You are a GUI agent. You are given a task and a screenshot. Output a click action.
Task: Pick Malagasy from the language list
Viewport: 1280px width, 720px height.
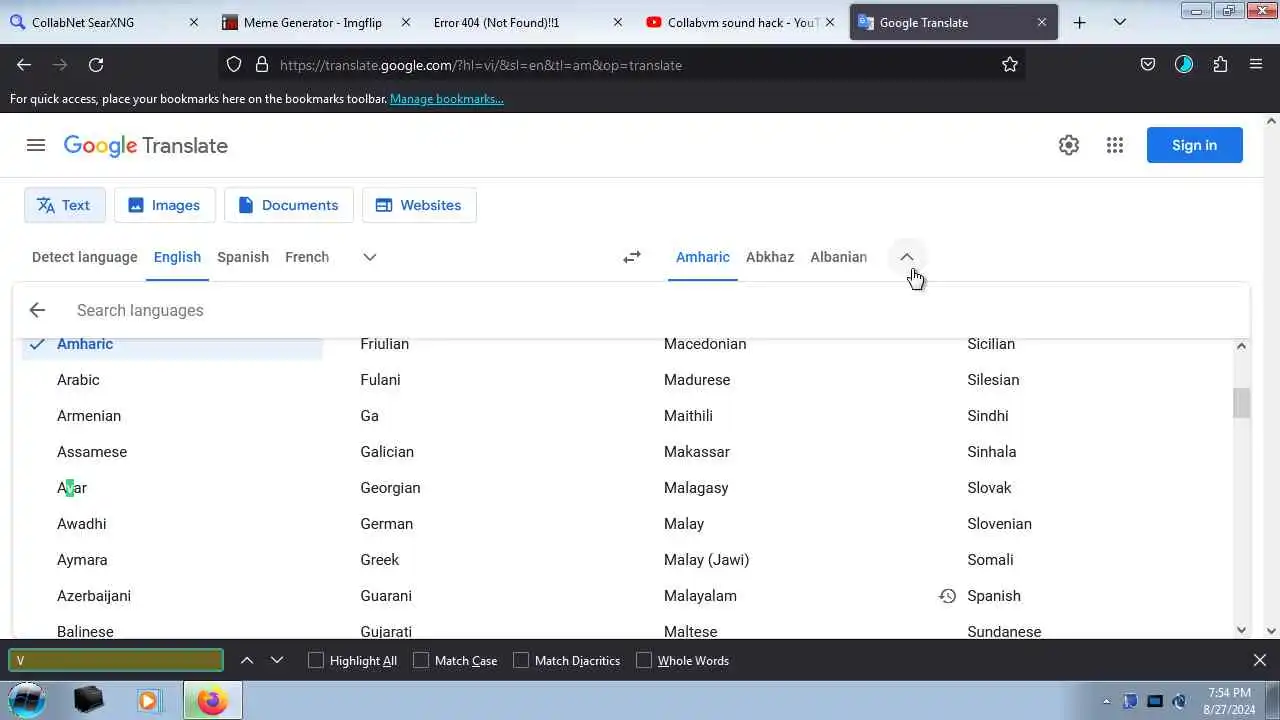pos(696,488)
